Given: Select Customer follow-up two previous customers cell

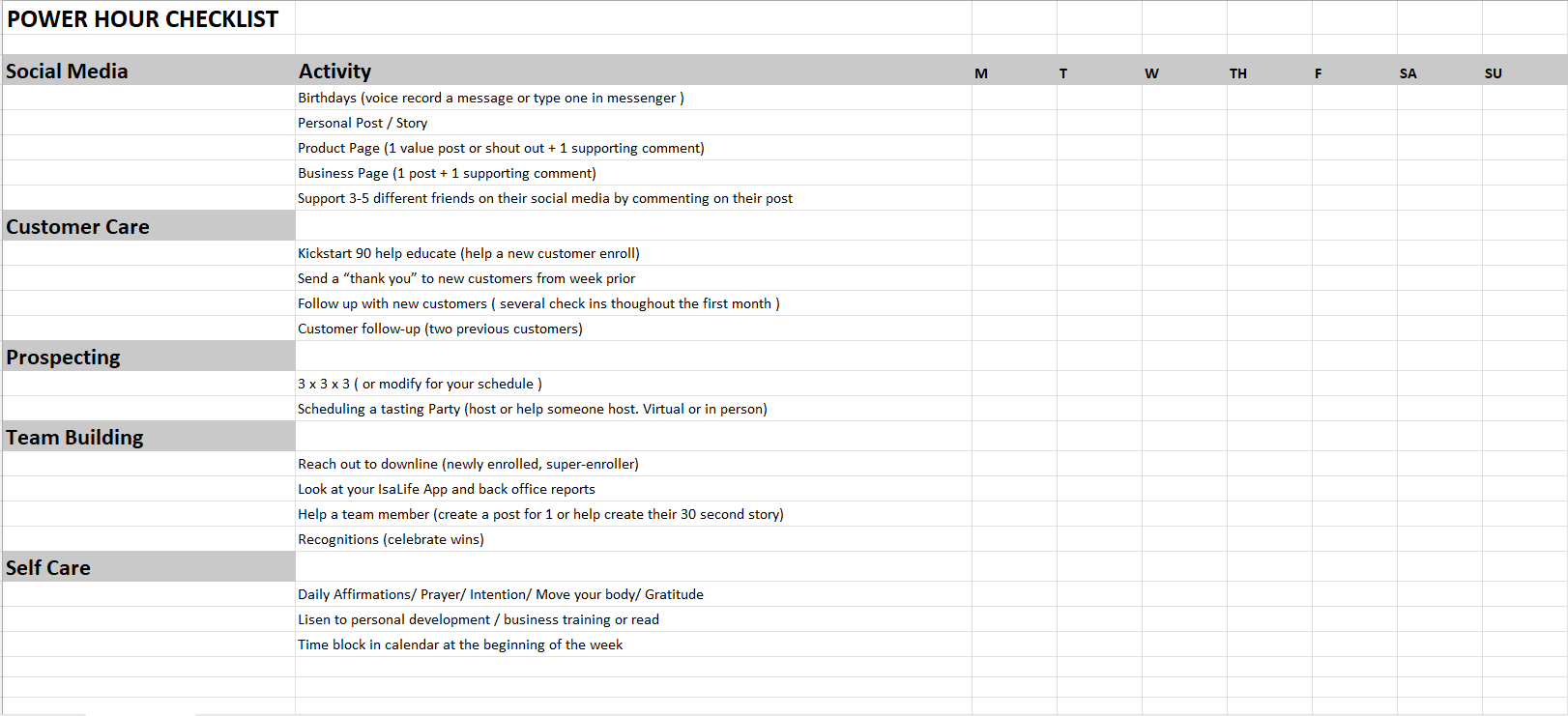Looking at the screenshot, I should 633,329.
